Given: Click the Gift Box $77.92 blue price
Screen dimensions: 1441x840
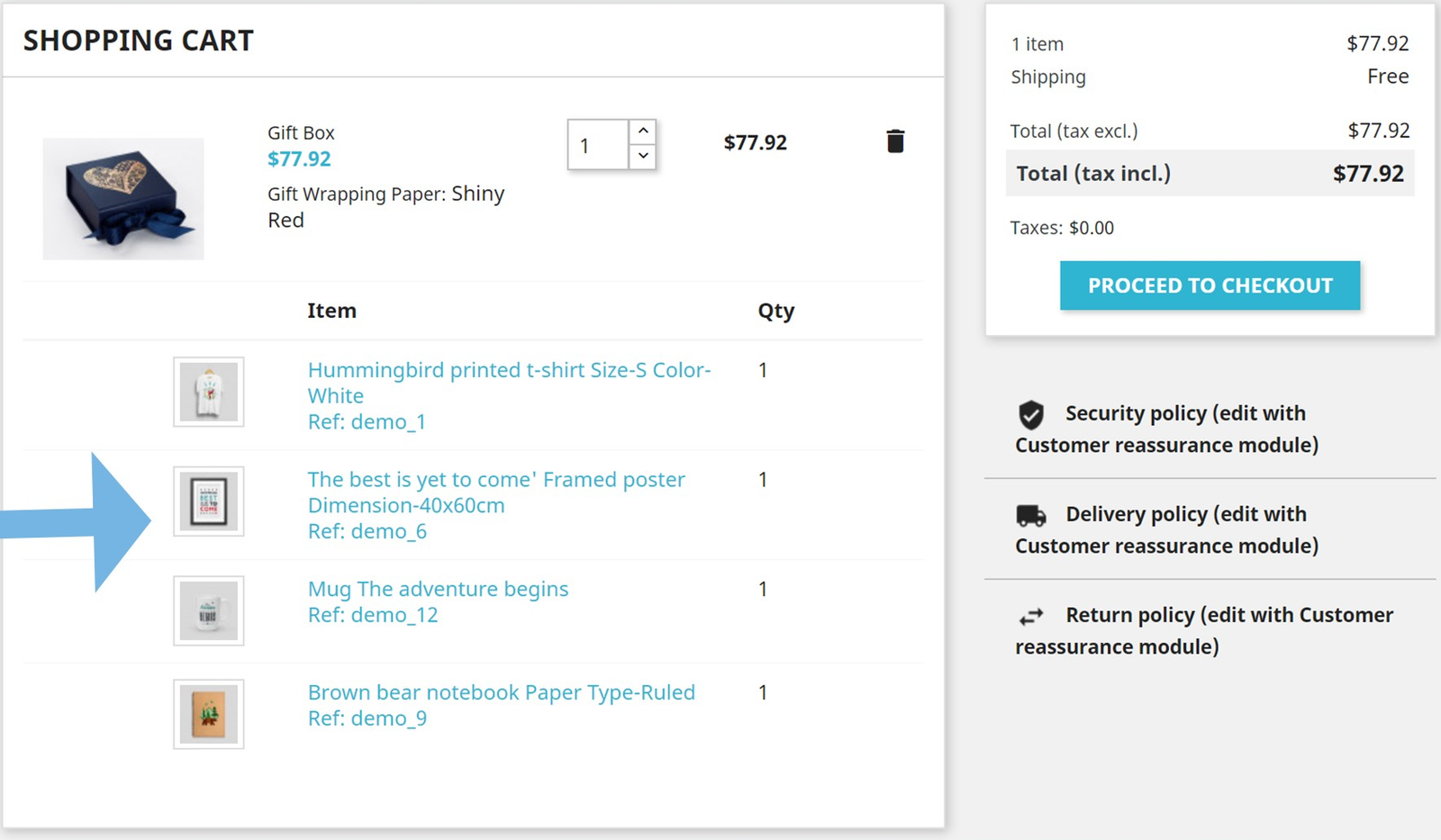Looking at the screenshot, I should (299, 159).
